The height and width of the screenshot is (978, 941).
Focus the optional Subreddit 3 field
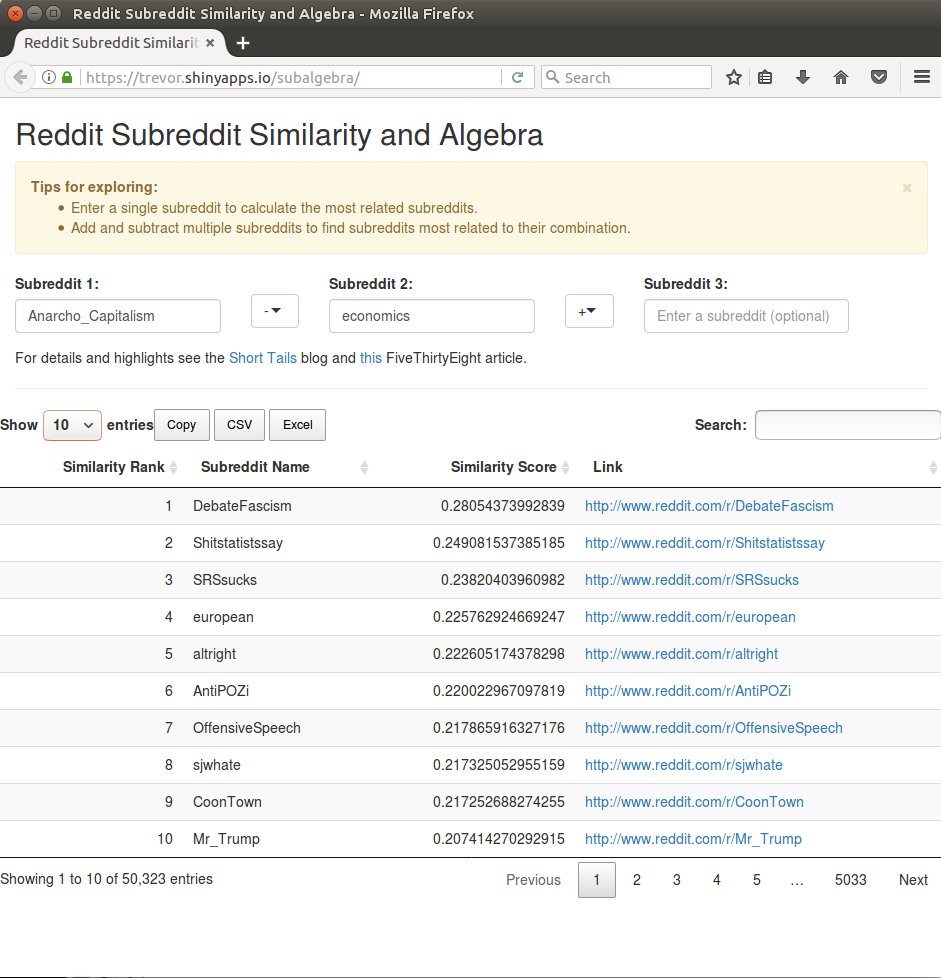746,316
